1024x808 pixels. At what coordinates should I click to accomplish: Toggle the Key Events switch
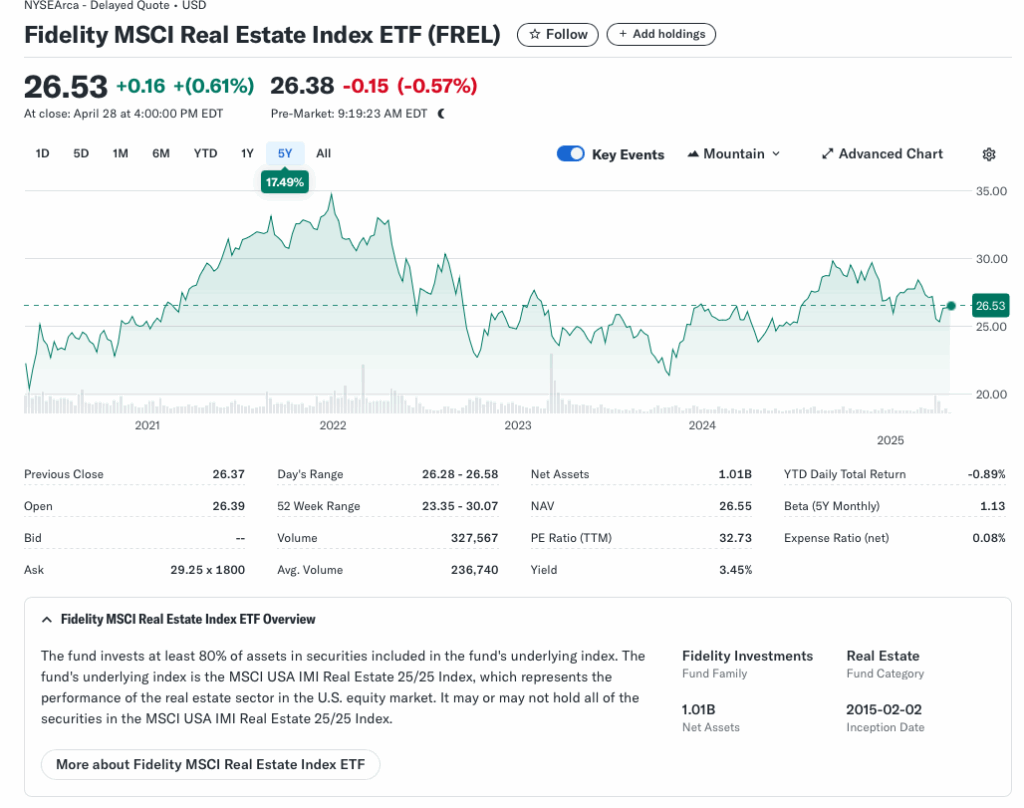(570, 154)
